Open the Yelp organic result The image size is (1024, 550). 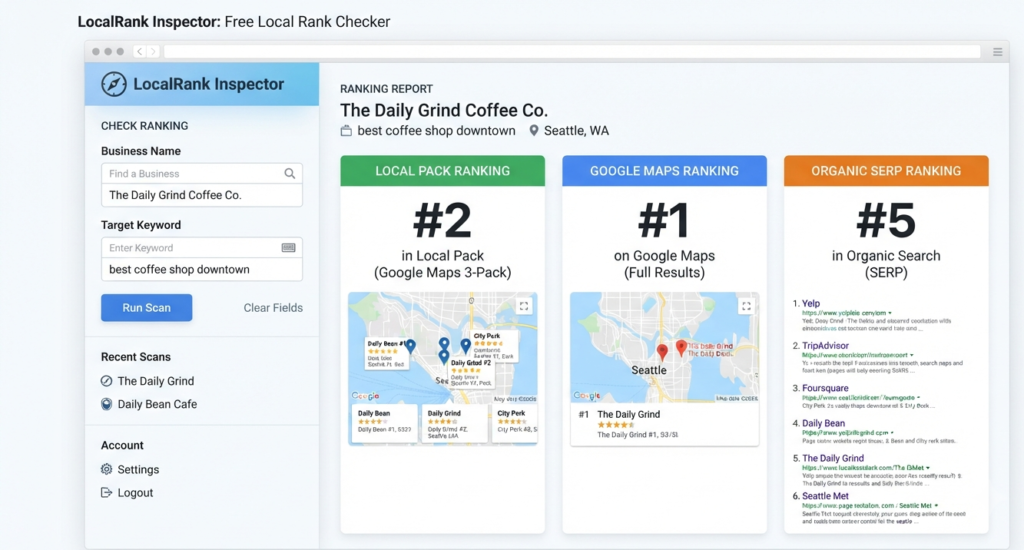click(811, 304)
